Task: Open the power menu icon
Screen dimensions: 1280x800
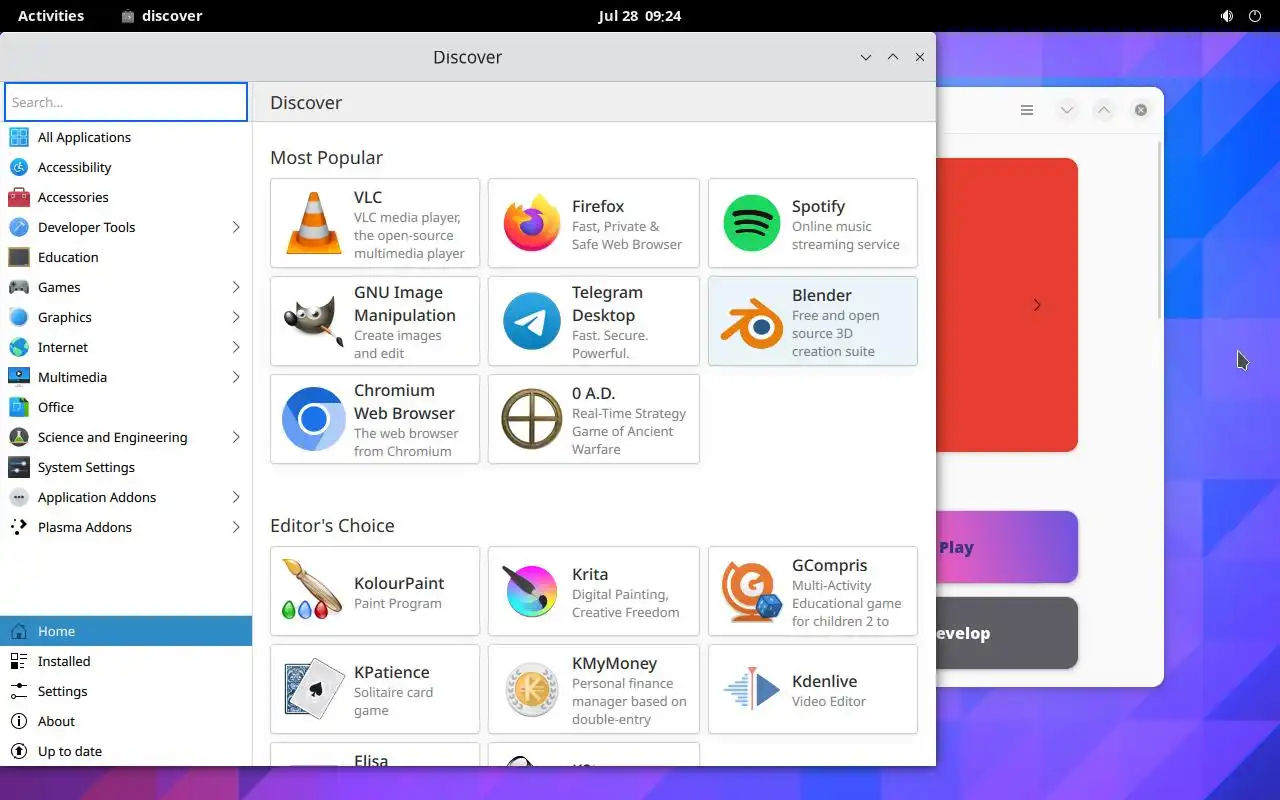Action: 1255,16
